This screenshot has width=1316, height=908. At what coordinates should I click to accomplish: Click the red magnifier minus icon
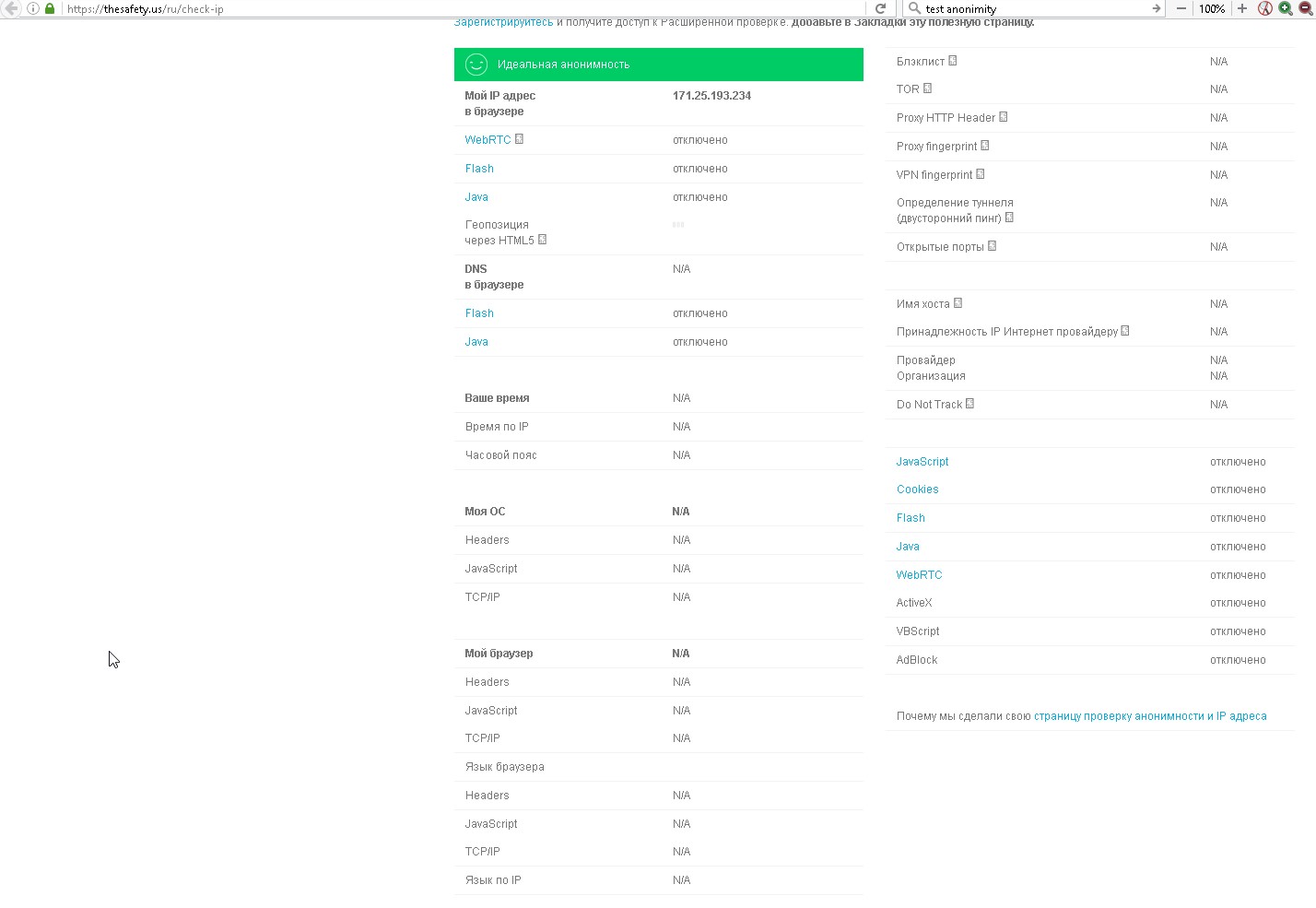1307,8
